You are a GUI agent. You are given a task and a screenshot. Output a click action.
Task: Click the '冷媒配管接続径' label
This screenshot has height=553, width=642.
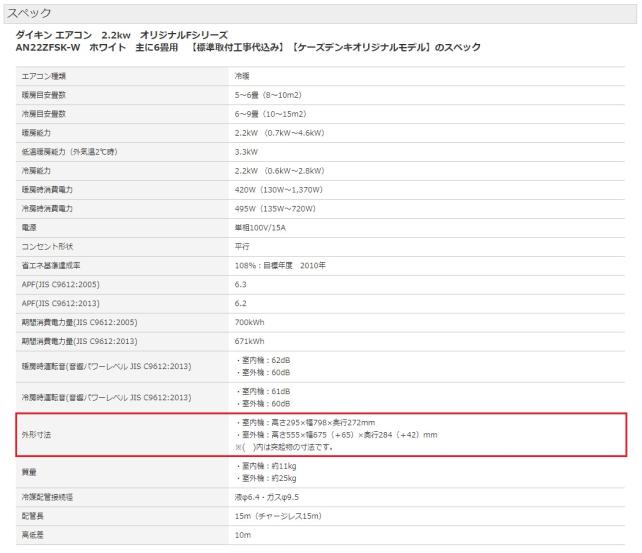[47, 497]
